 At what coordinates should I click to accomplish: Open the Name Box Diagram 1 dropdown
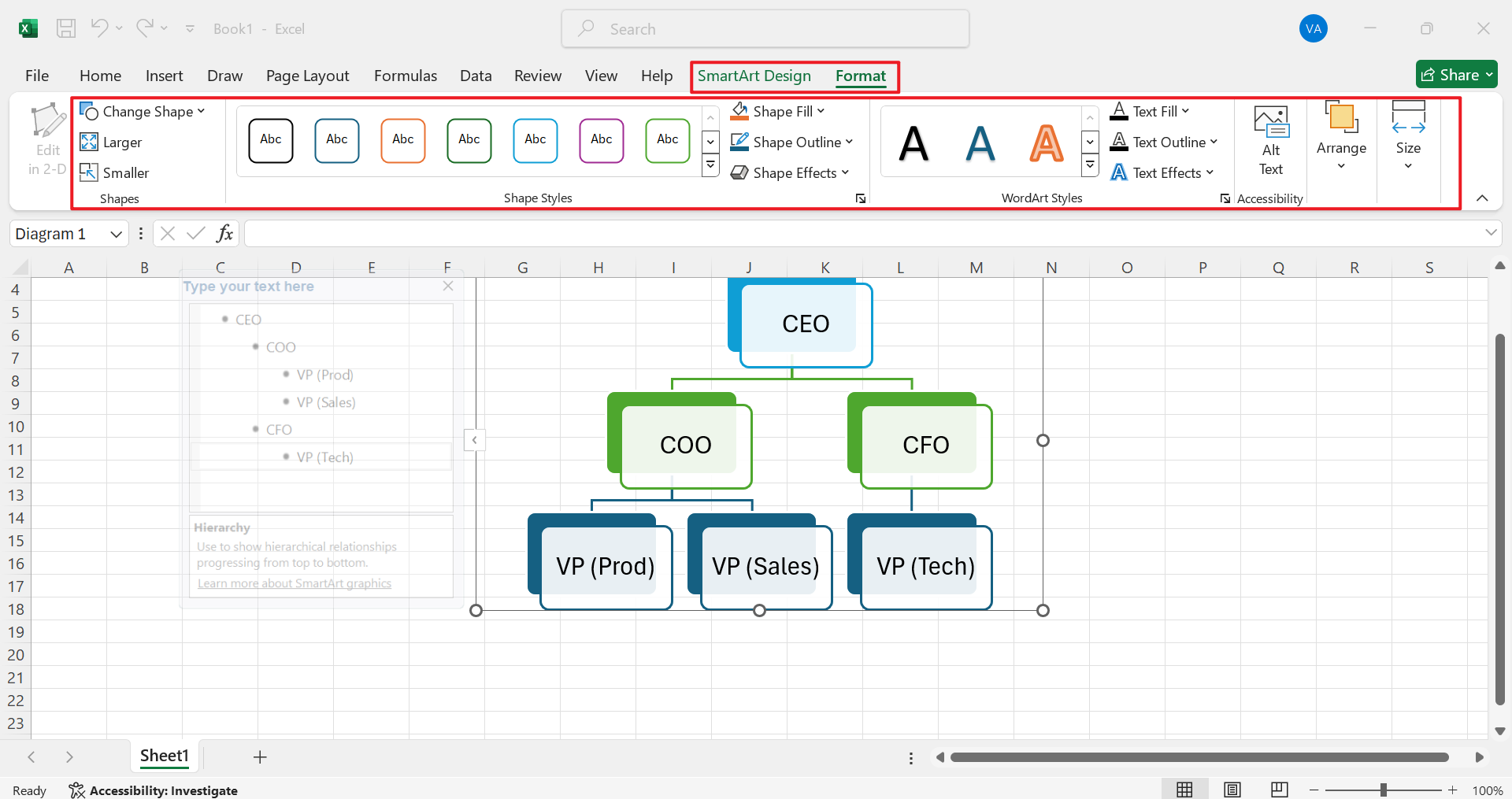[115, 234]
